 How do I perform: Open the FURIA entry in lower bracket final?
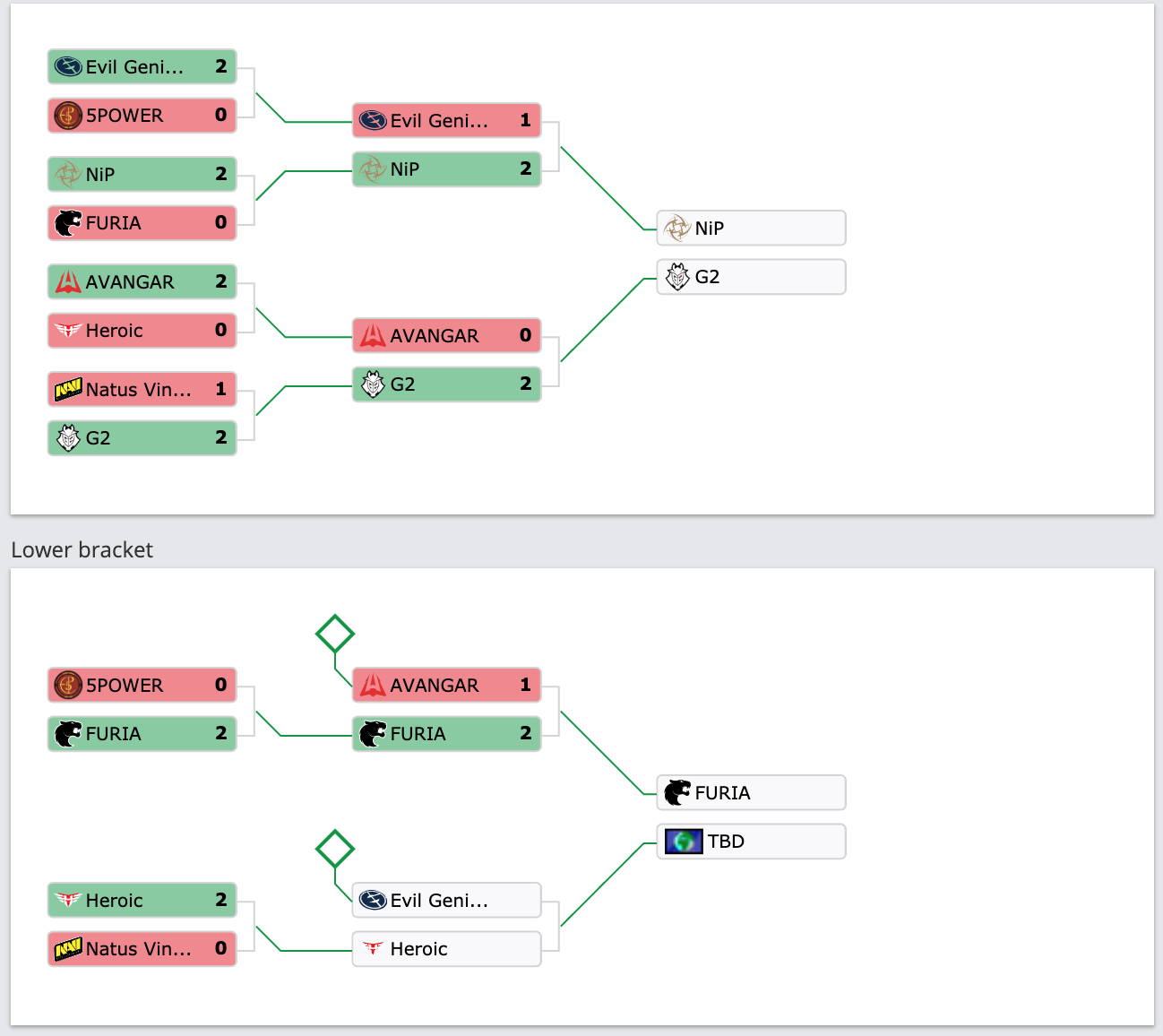click(x=752, y=792)
